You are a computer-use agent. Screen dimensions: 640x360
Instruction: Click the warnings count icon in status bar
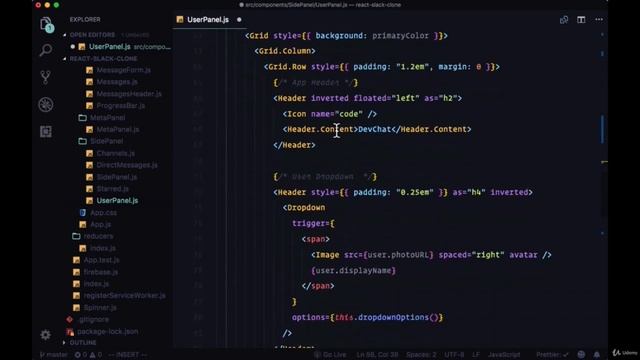(93, 355)
